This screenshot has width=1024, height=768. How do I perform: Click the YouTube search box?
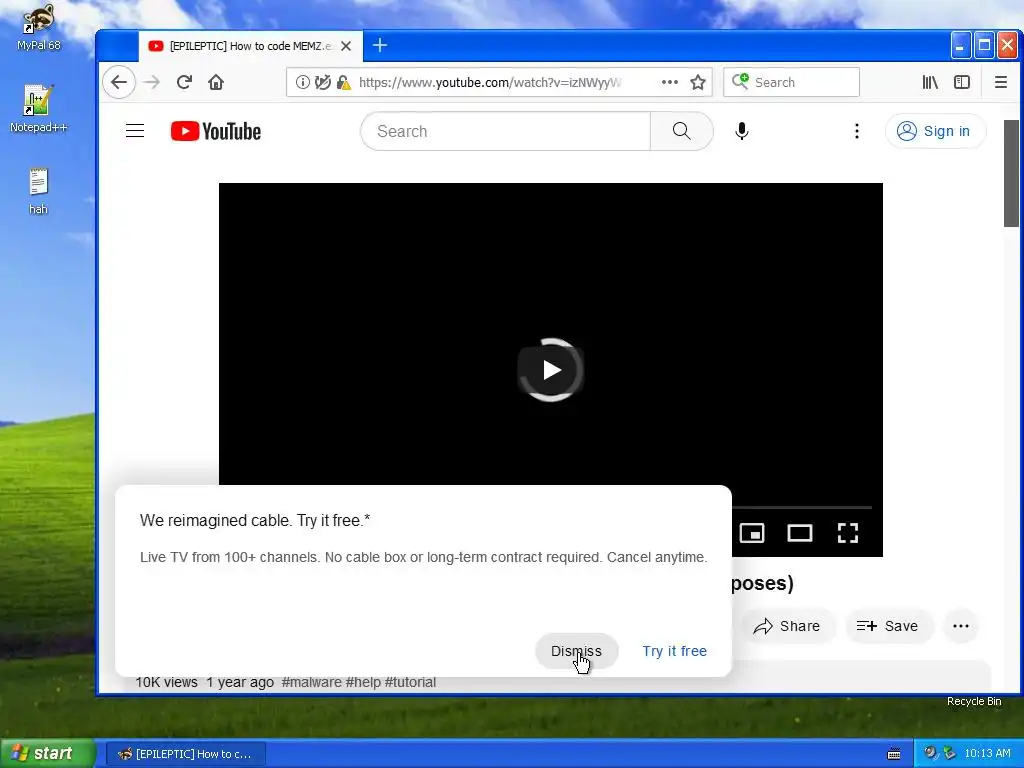click(x=505, y=131)
